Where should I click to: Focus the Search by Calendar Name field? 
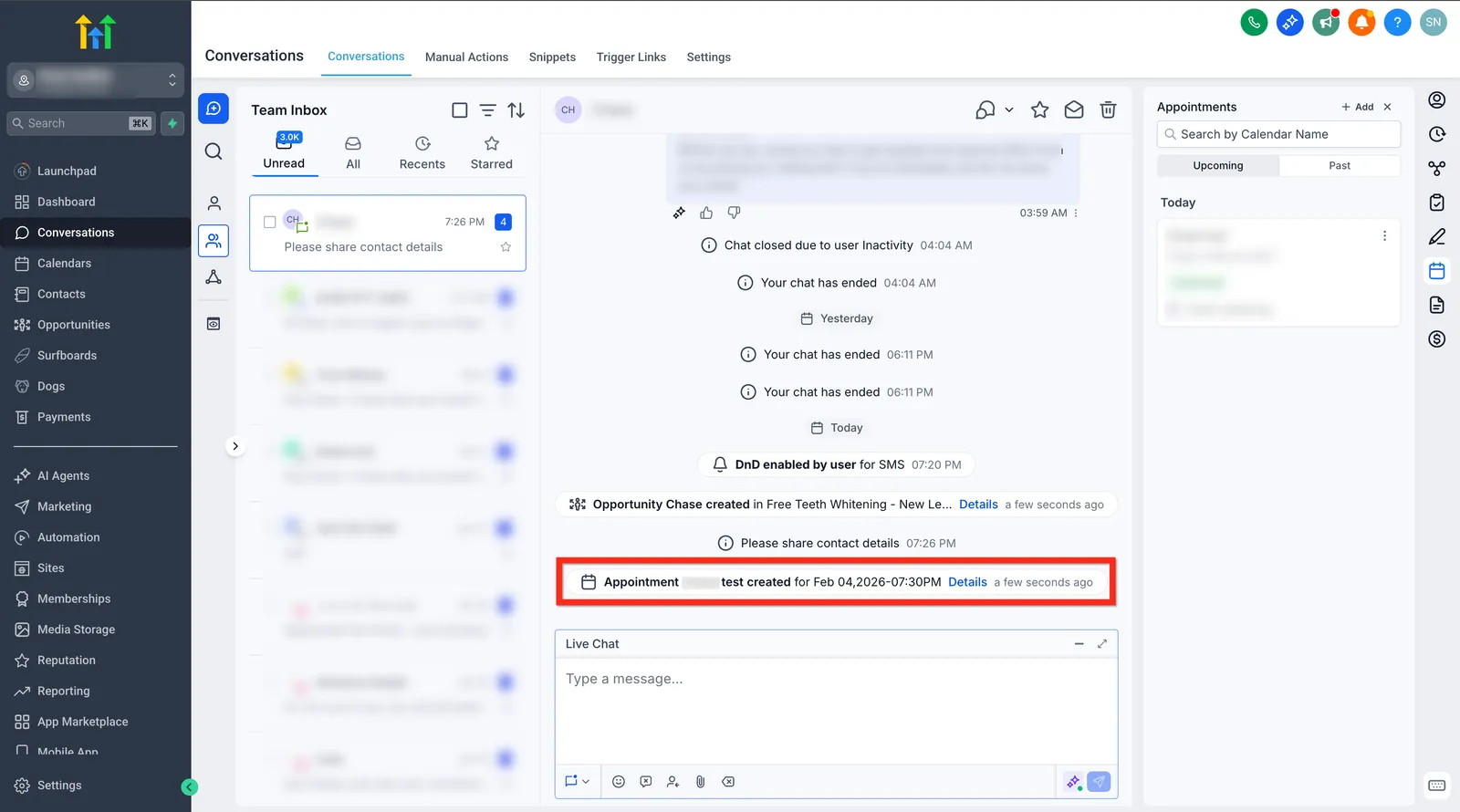[1278, 134]
